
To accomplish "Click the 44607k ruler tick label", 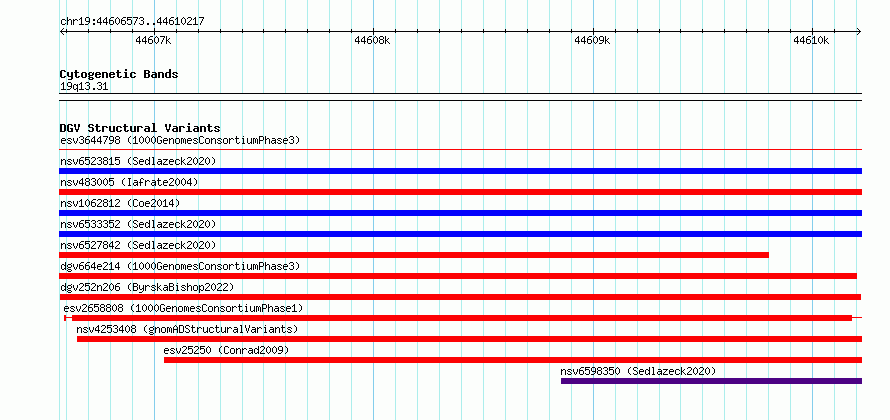I will 153,40.
